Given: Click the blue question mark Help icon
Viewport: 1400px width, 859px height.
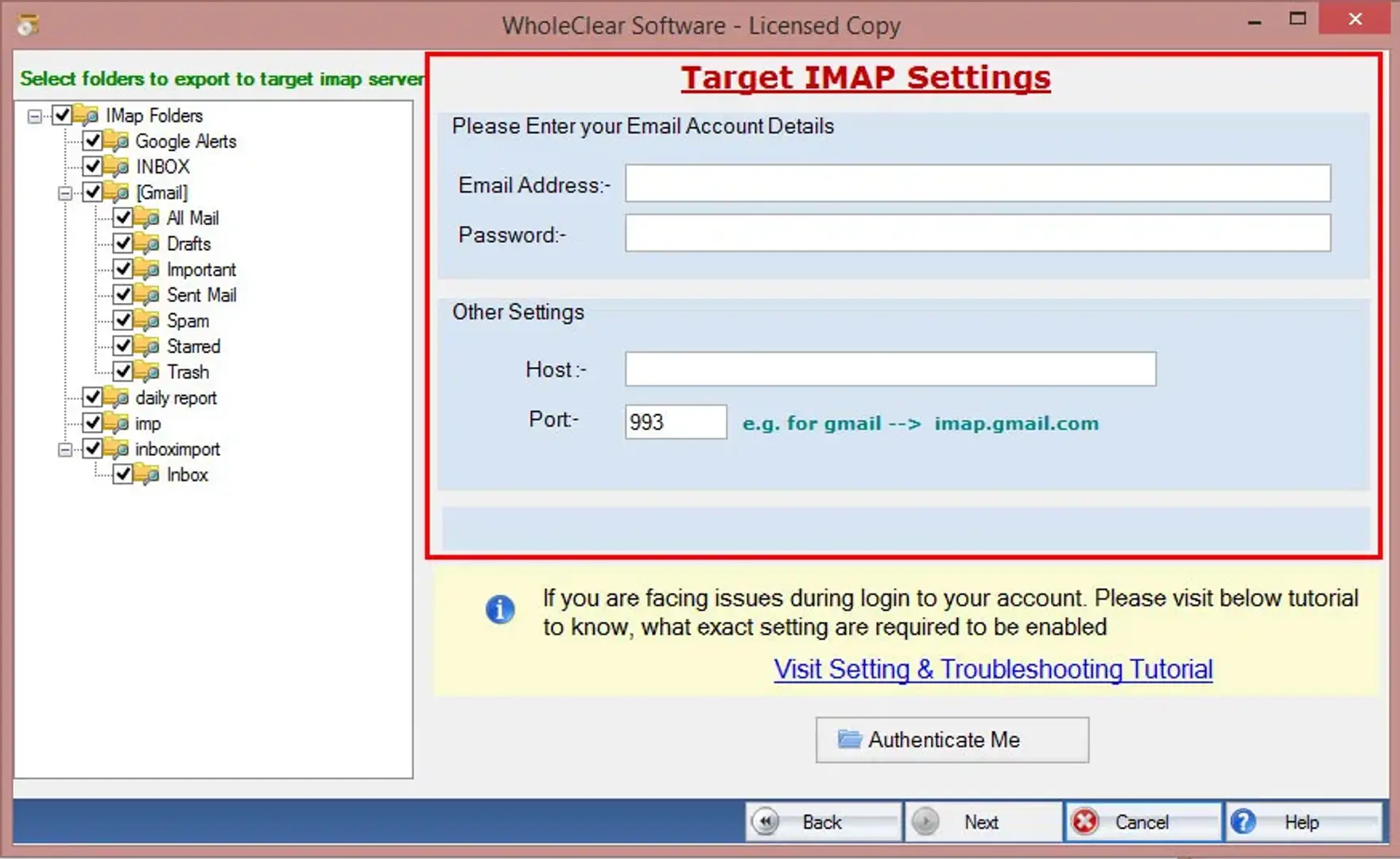Looking at the screenshot, I should tap(1243, 822).
